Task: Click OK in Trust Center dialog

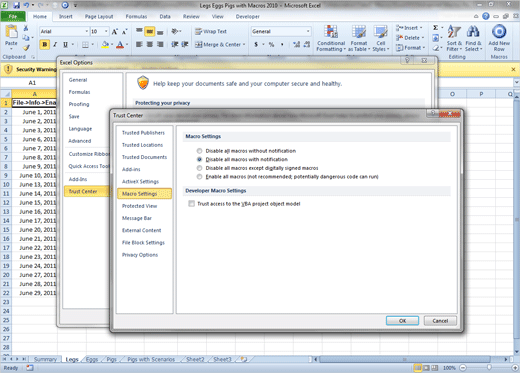Action: pyautogui.click(x=402, y=321)
